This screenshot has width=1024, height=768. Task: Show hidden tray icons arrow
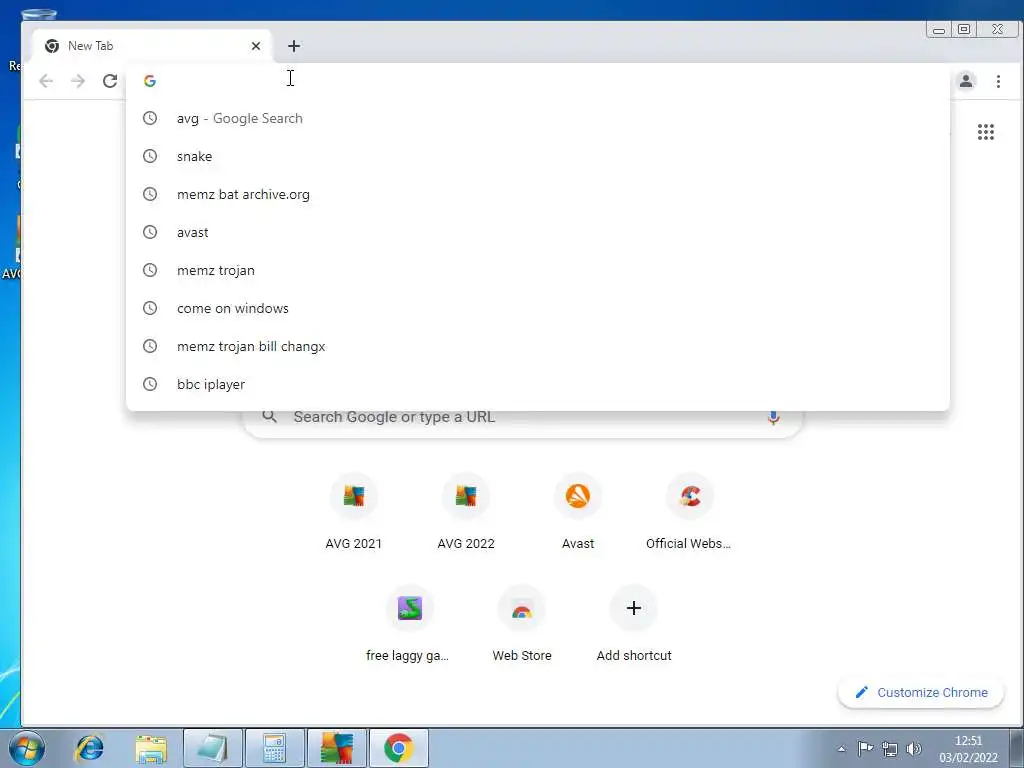click(842, 749)
